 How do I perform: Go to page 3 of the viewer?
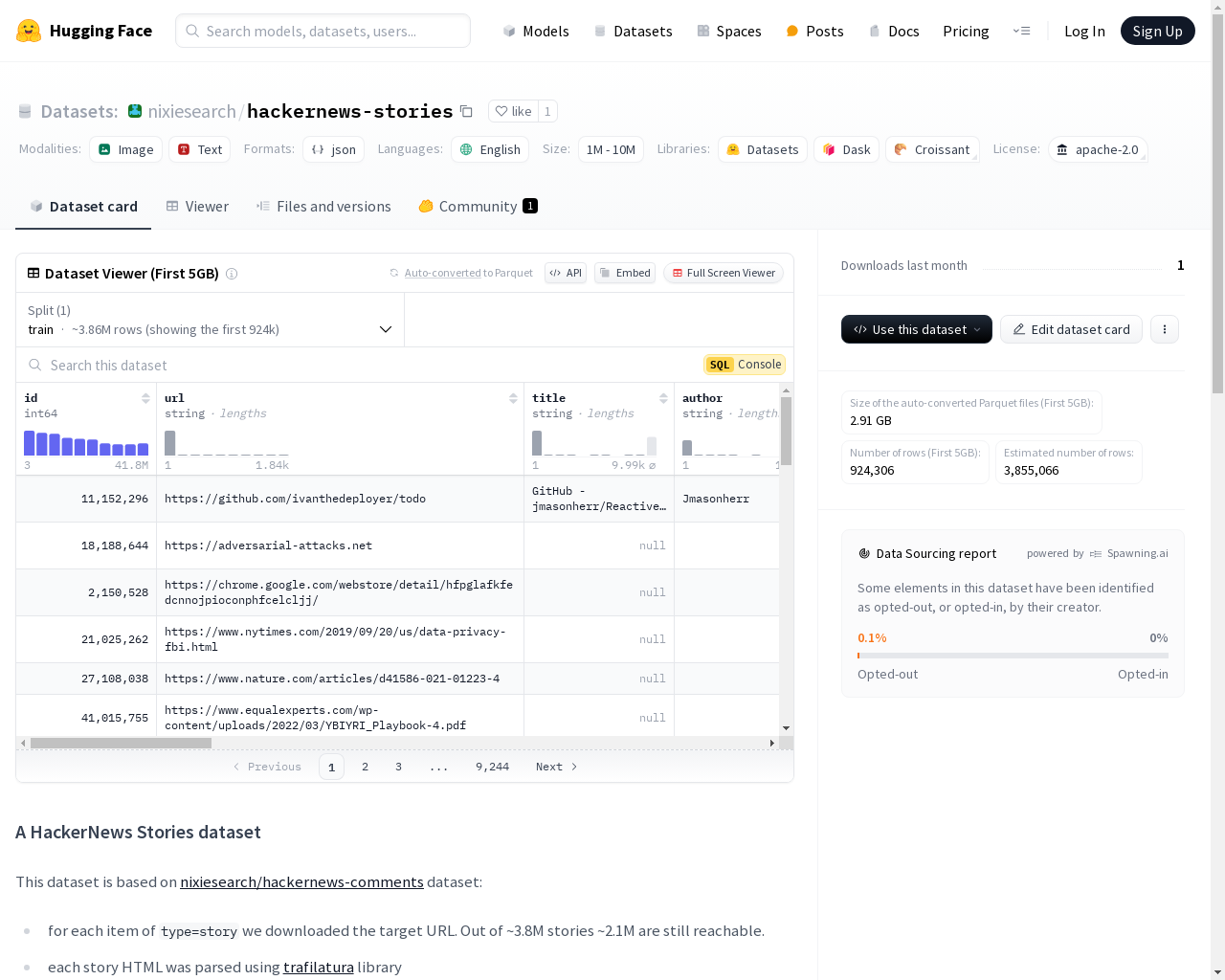coord(398,767)
